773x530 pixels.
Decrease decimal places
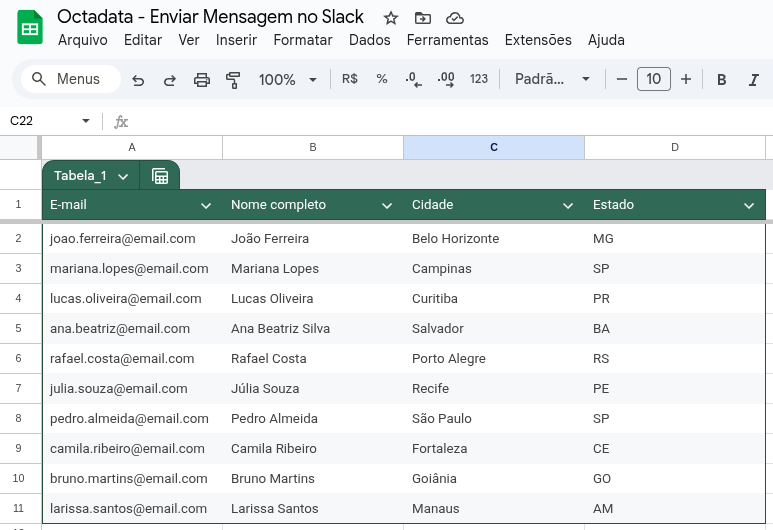coord(413,79)
